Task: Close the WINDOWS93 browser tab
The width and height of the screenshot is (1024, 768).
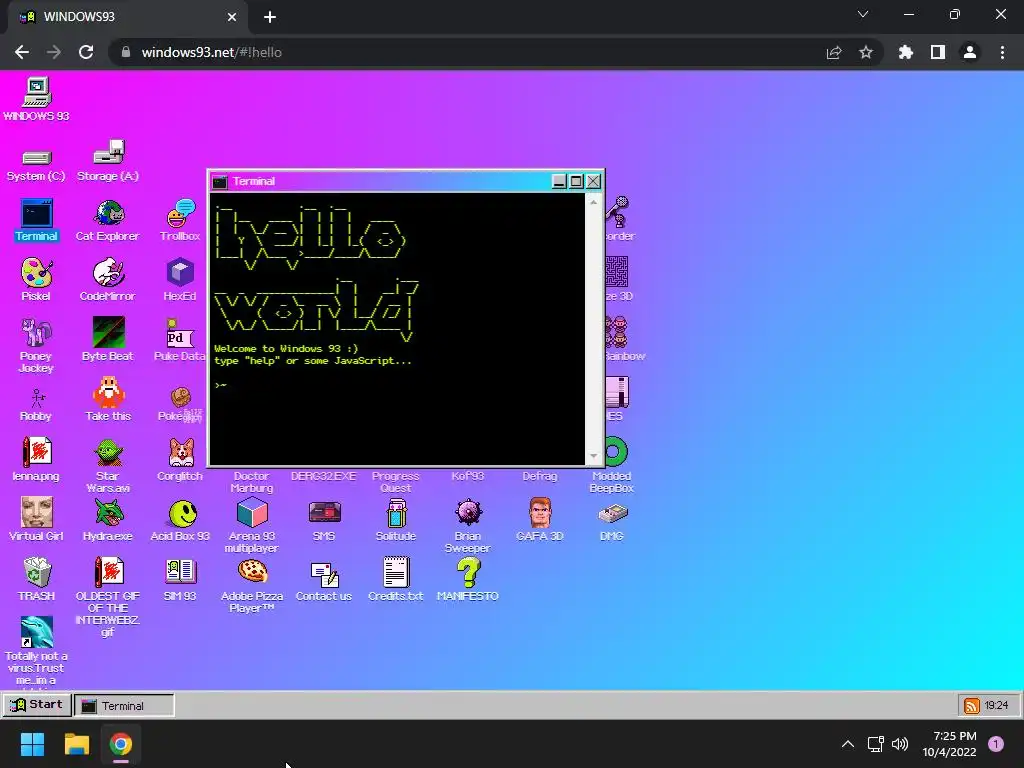Action: click(x=232, y=17)
